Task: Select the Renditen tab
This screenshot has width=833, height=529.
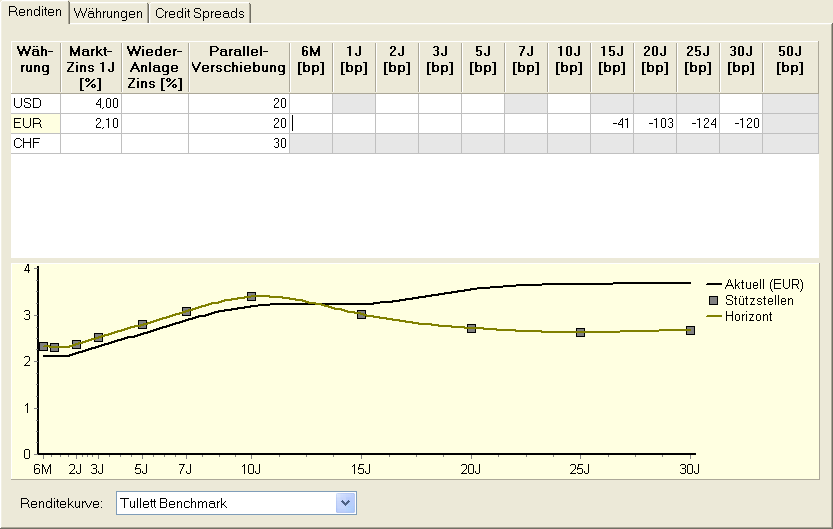Action: point(35,12)
